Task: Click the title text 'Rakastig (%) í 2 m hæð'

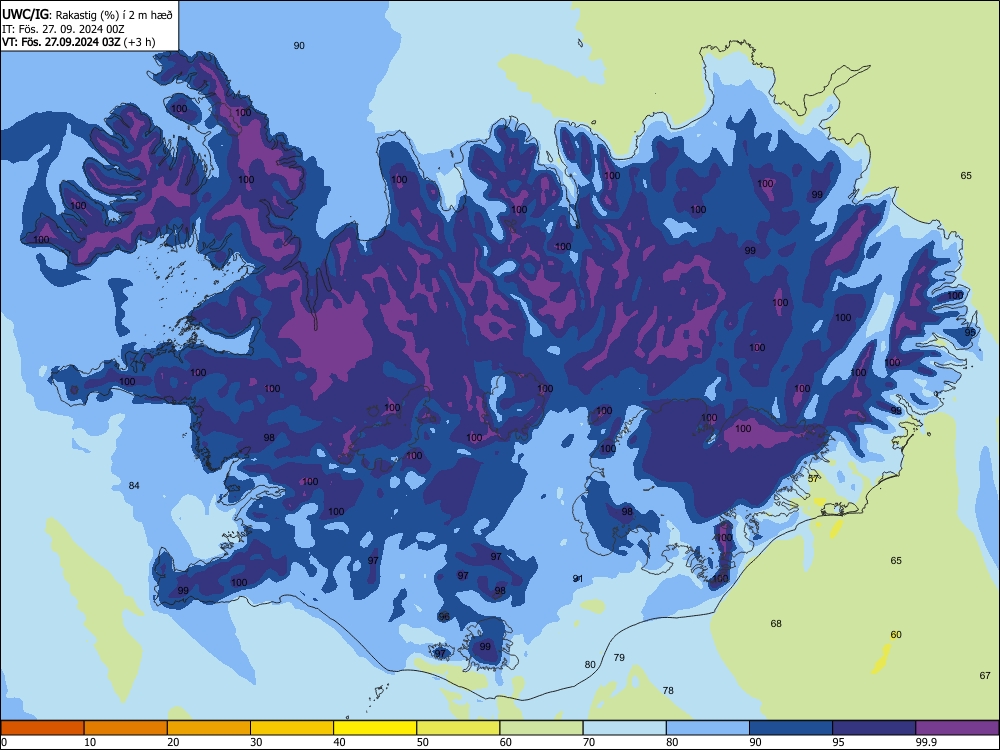Action: [x=114, y=15]
